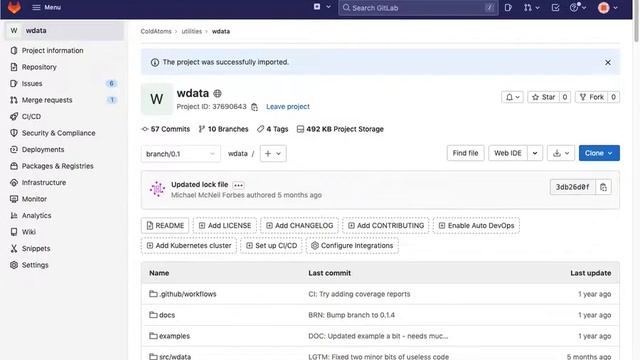Click the Infrastructure sidebar icon
Screen dimensions: 640x360
coord(14,182)
